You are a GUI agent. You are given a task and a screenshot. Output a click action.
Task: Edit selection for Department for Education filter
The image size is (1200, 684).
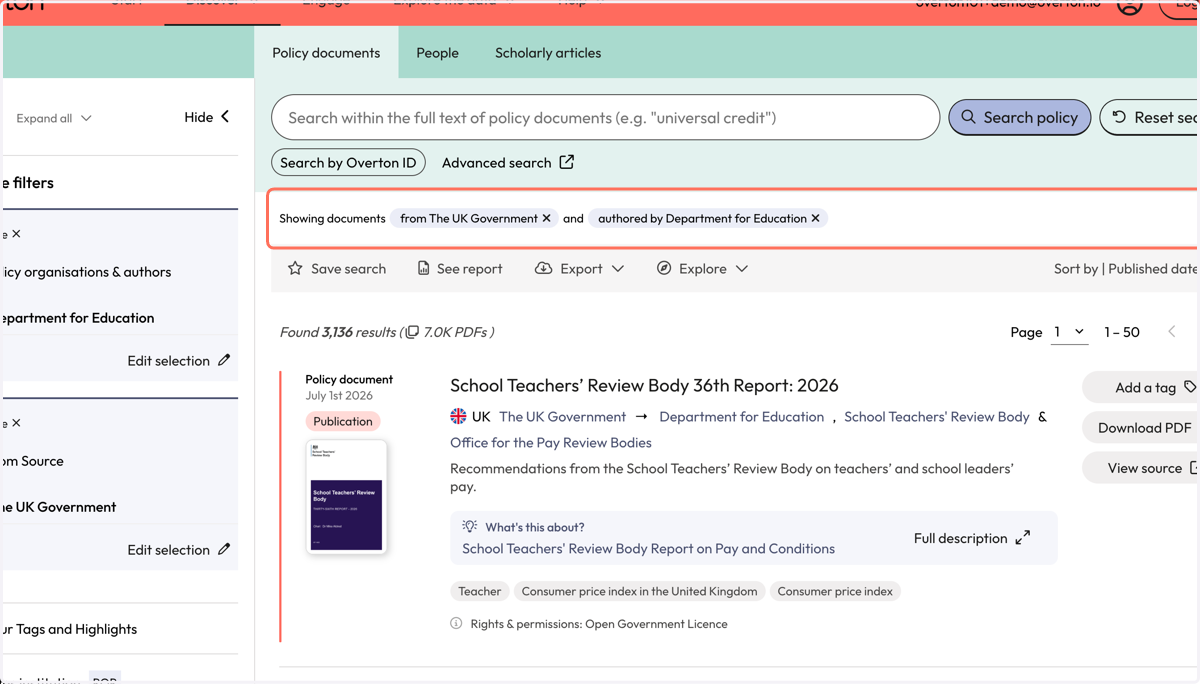click(179, 360)
